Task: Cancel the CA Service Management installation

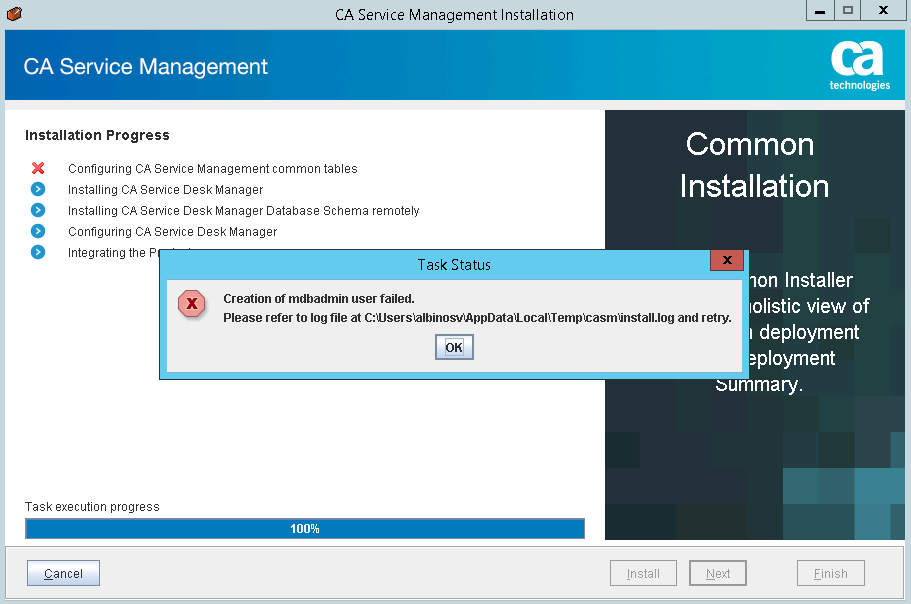Action: click(63, 573)
